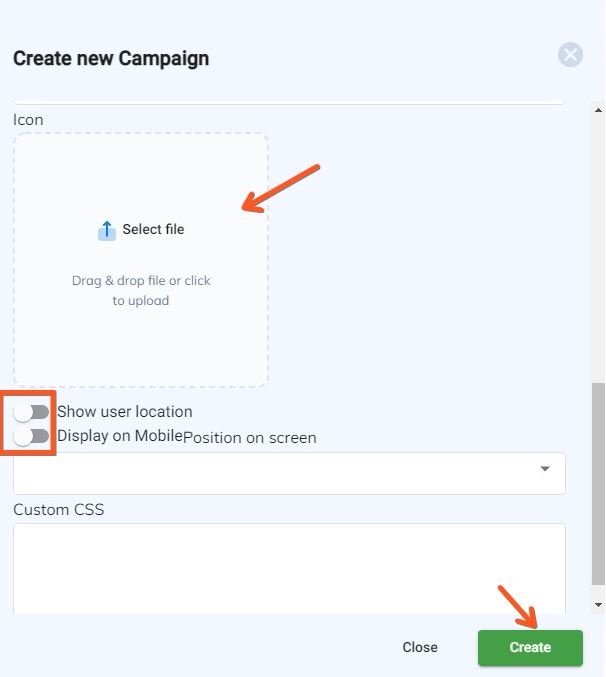Viewport: 606px width, 677px height.
Task: Click the scrollbar up arrow
Action: coord(598,110)
